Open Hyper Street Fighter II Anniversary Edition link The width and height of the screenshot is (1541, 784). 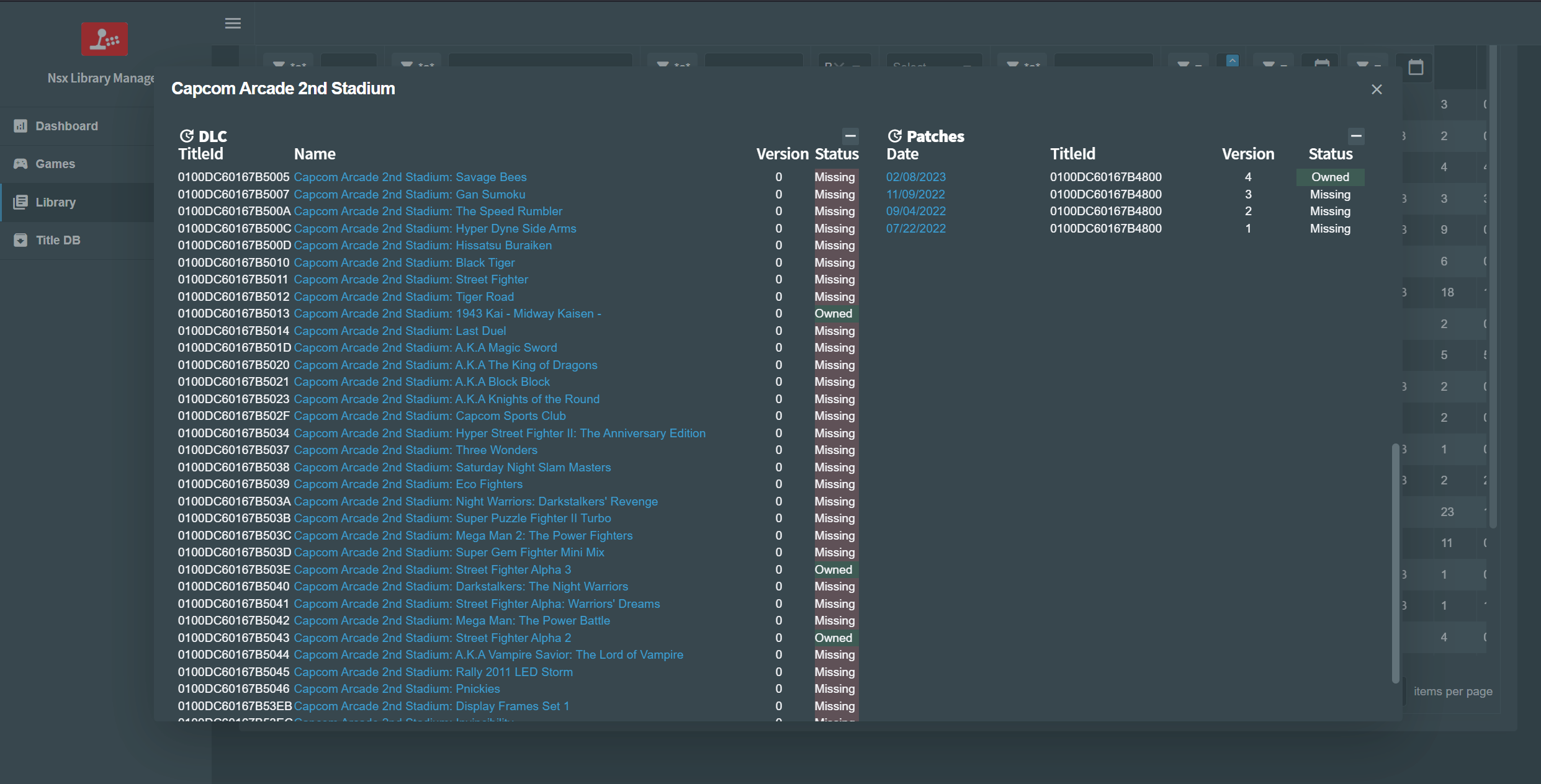click(500, 433)
